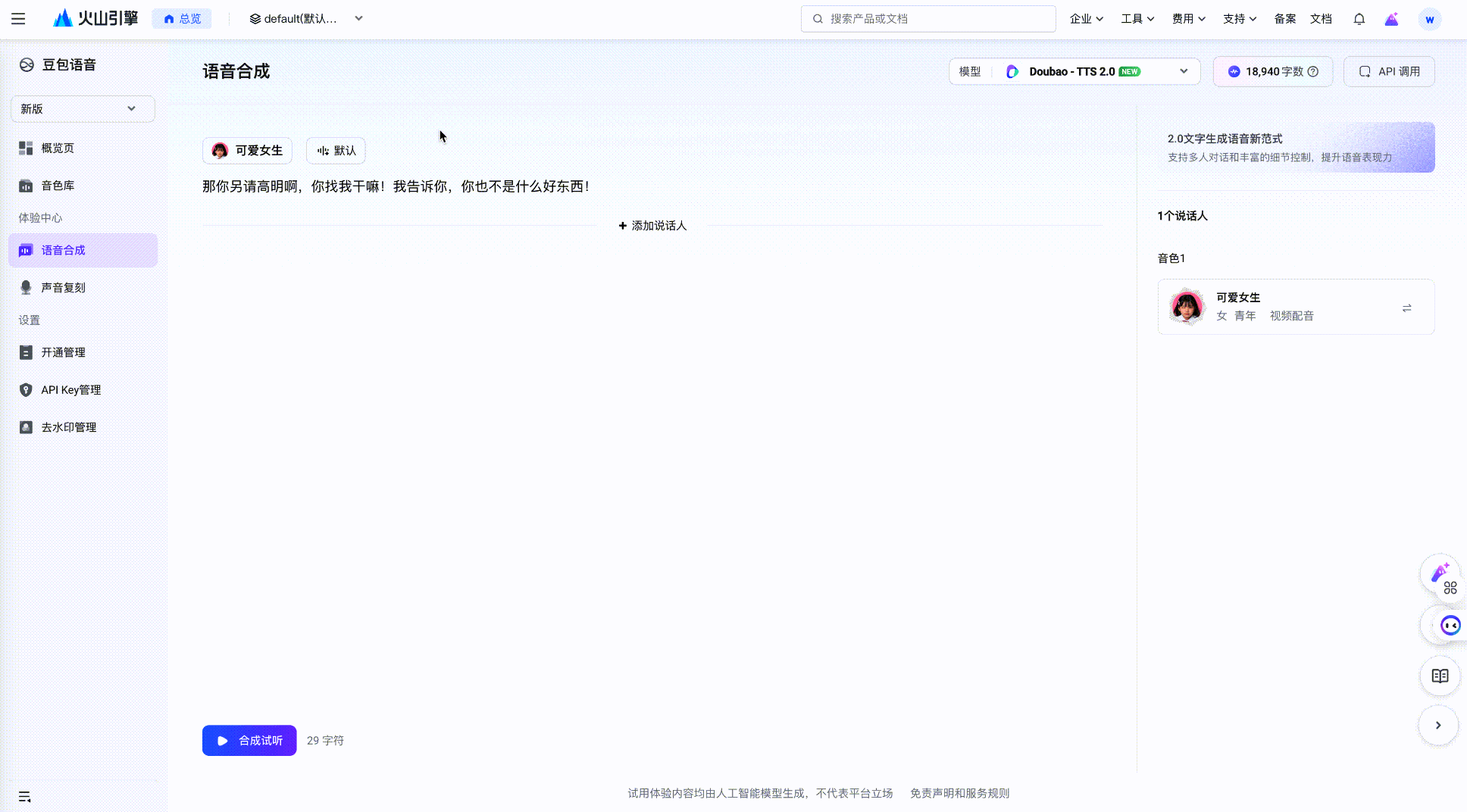This screenshot has height=812, width=1467.
Task: Open the 费用 menu
Action: click(1188, 19)
